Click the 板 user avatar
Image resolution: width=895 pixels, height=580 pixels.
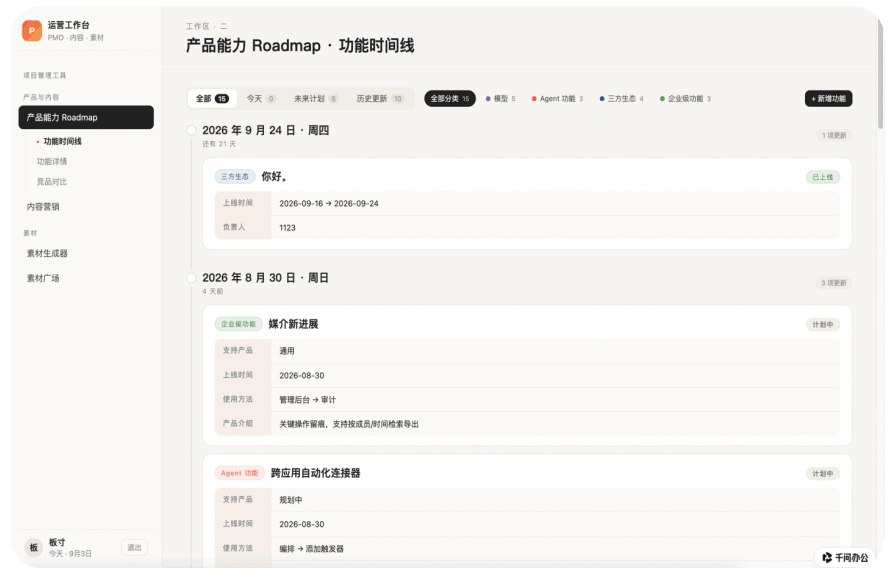click(x=34, y=547)
